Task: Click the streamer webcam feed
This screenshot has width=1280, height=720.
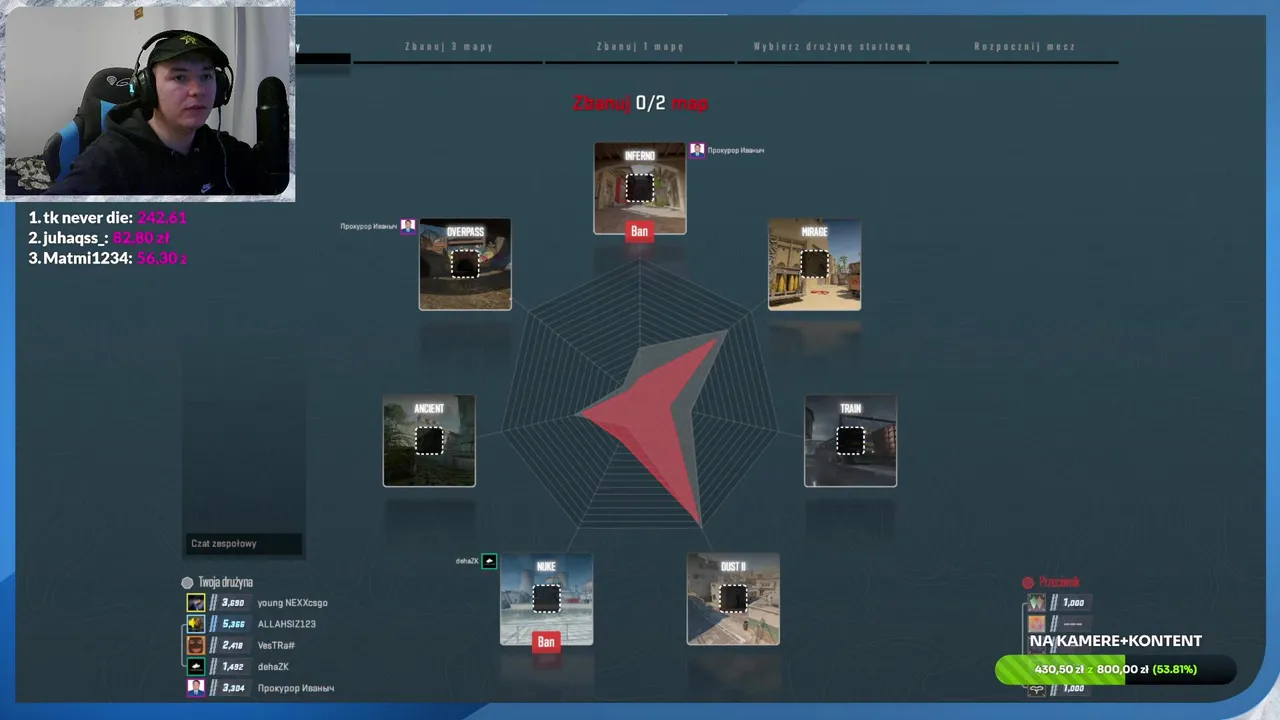Action: (x=150, y=100)
